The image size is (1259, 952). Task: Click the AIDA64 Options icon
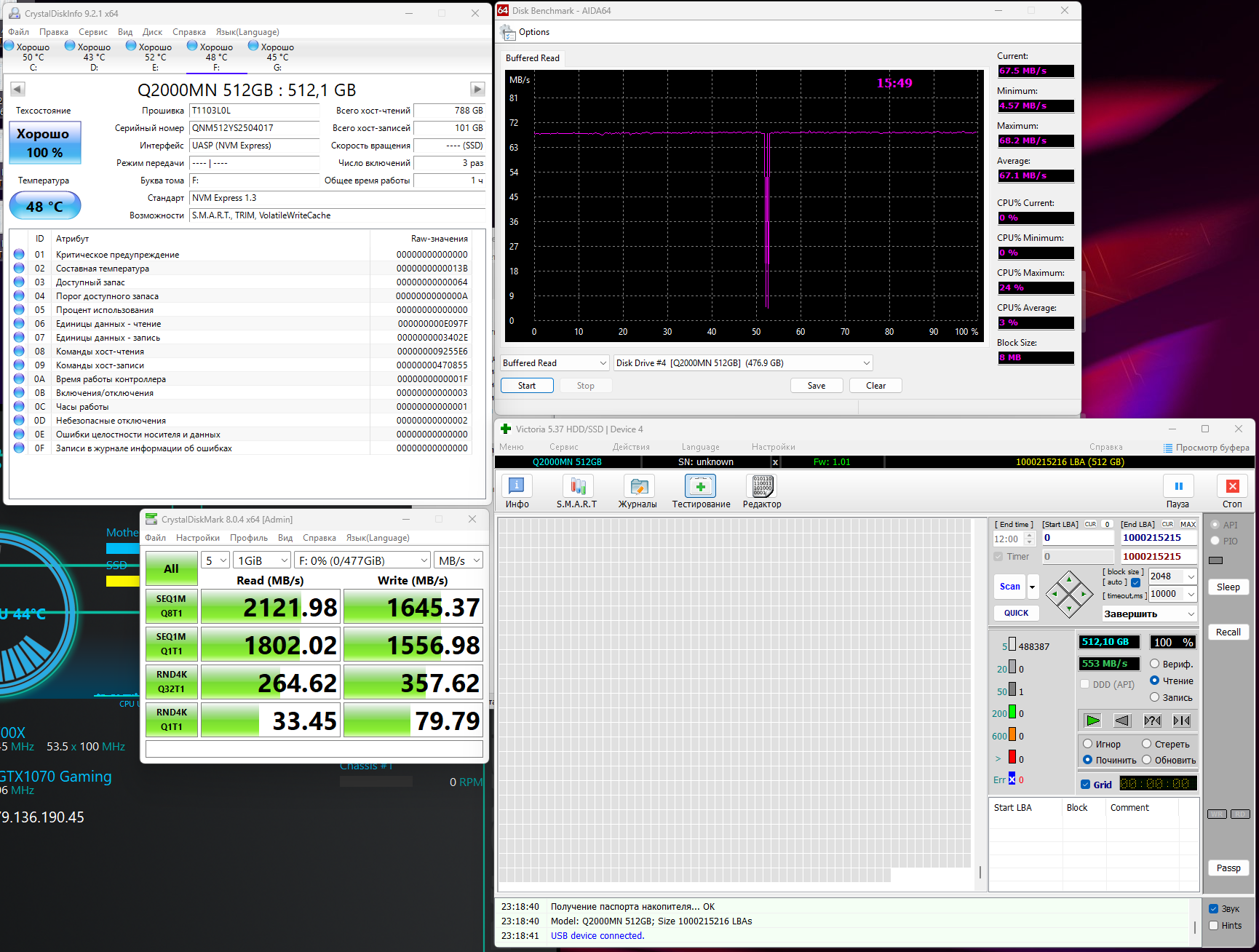508,32
